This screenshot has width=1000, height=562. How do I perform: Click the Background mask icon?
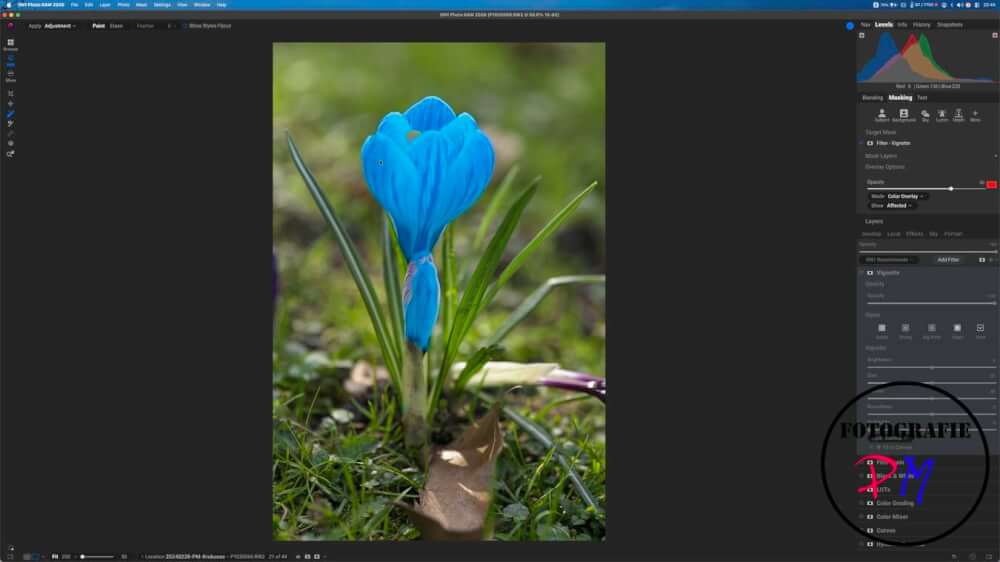(903, 114)
